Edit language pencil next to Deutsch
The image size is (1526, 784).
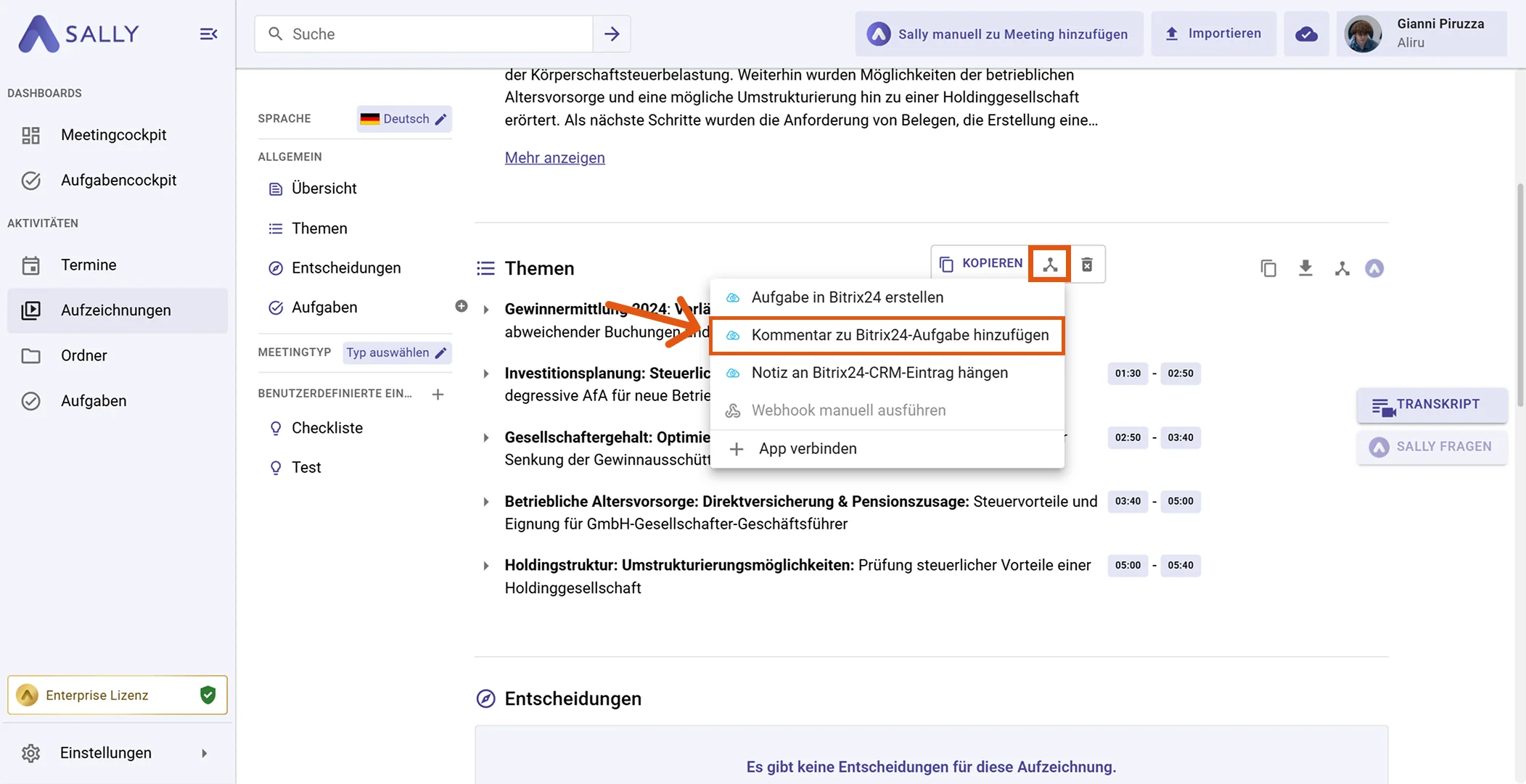point(440,119)
